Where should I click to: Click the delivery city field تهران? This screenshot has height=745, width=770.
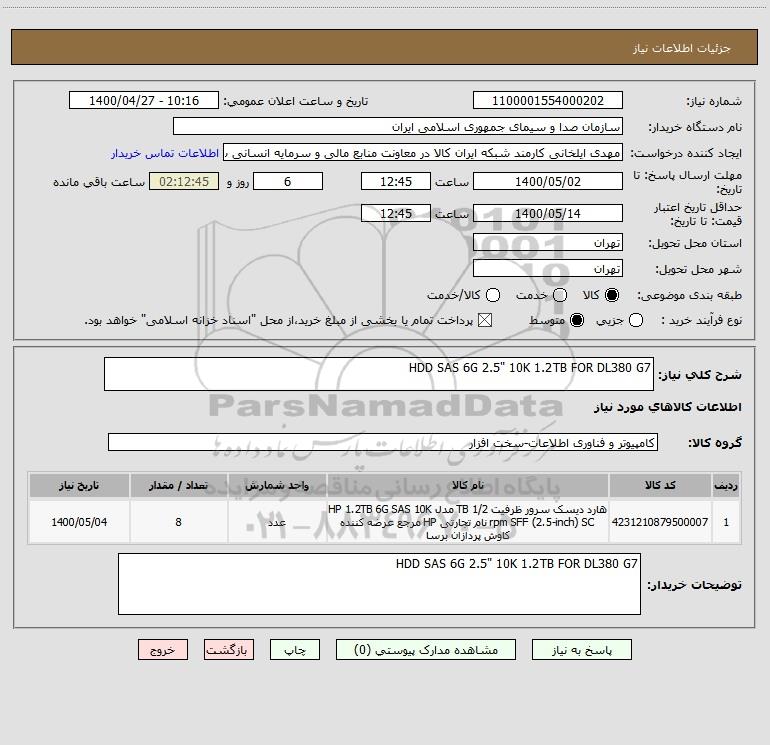[548, 269]
